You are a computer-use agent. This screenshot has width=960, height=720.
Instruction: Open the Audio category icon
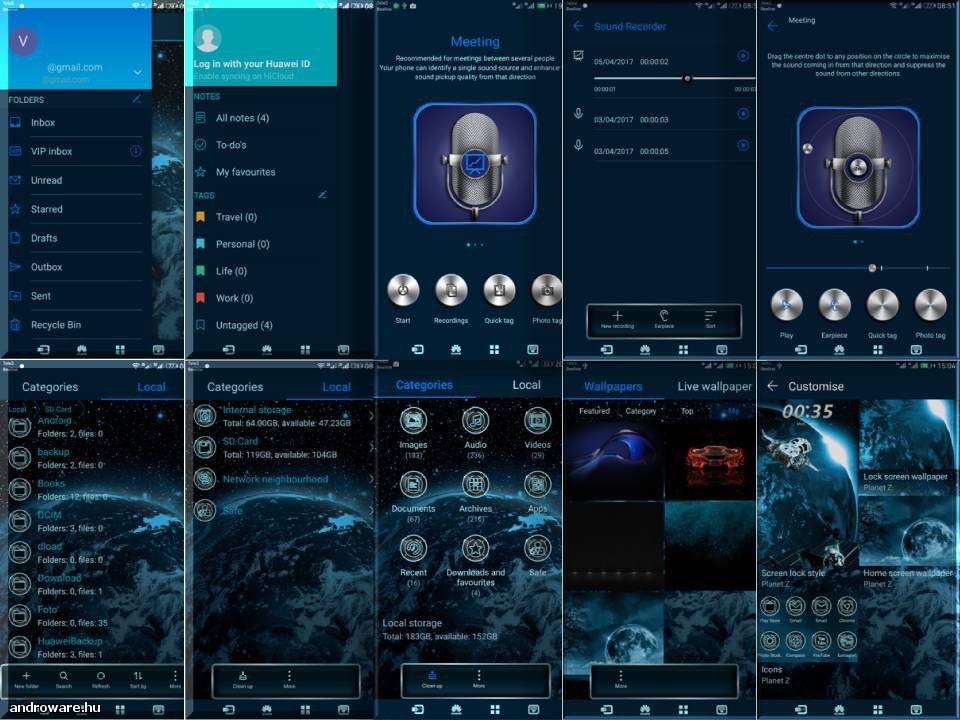click(475, 420)
